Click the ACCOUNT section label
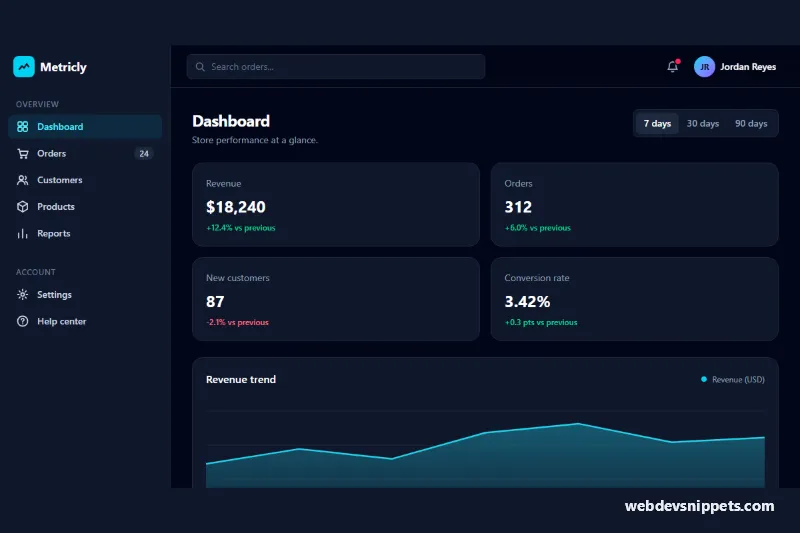 [x=36, y=272]
